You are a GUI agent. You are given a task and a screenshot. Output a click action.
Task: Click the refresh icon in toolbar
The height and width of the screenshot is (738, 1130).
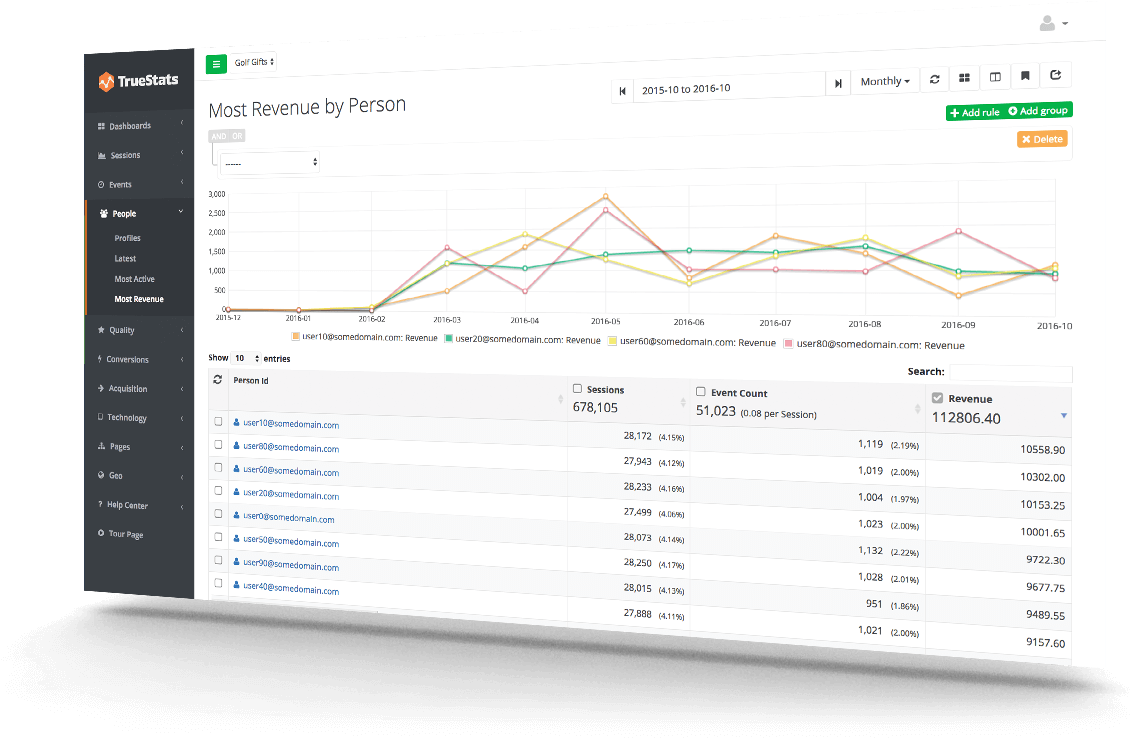pos(934,80)
